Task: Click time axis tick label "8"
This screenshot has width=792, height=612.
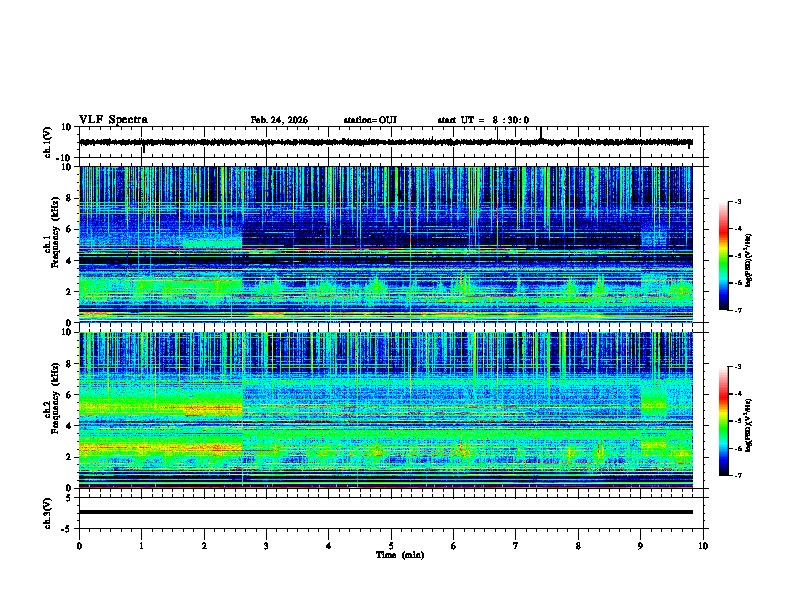Action: coord(578,546)
